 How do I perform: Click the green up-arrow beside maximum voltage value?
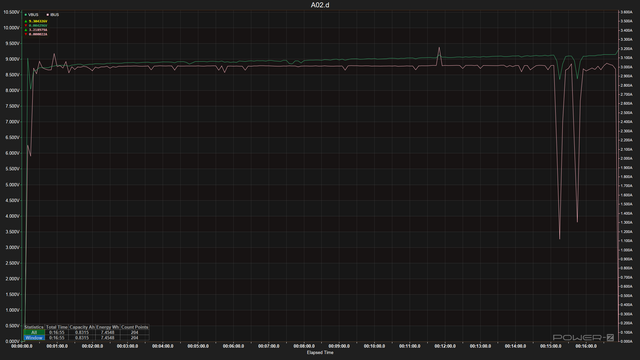click(x=26, y=21)
